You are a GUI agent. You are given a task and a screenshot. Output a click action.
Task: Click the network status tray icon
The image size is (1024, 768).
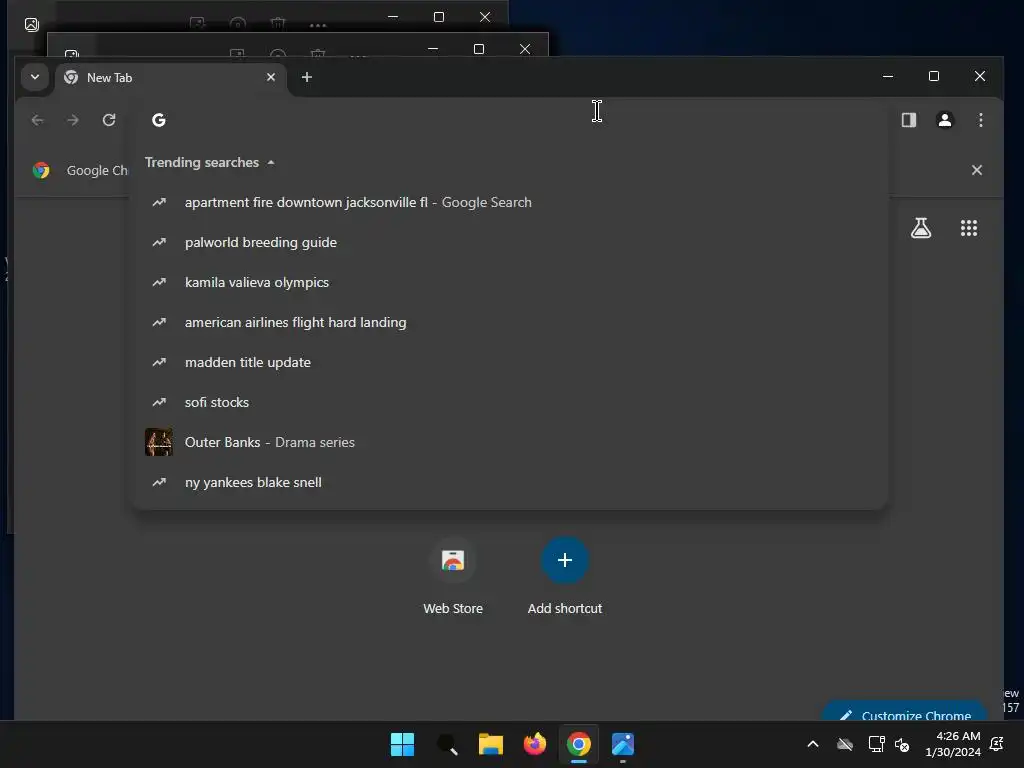pos(876,744)
